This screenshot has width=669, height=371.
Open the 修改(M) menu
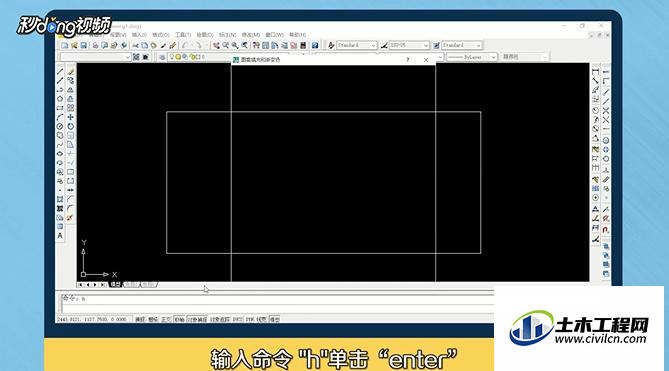coord(250,35)
